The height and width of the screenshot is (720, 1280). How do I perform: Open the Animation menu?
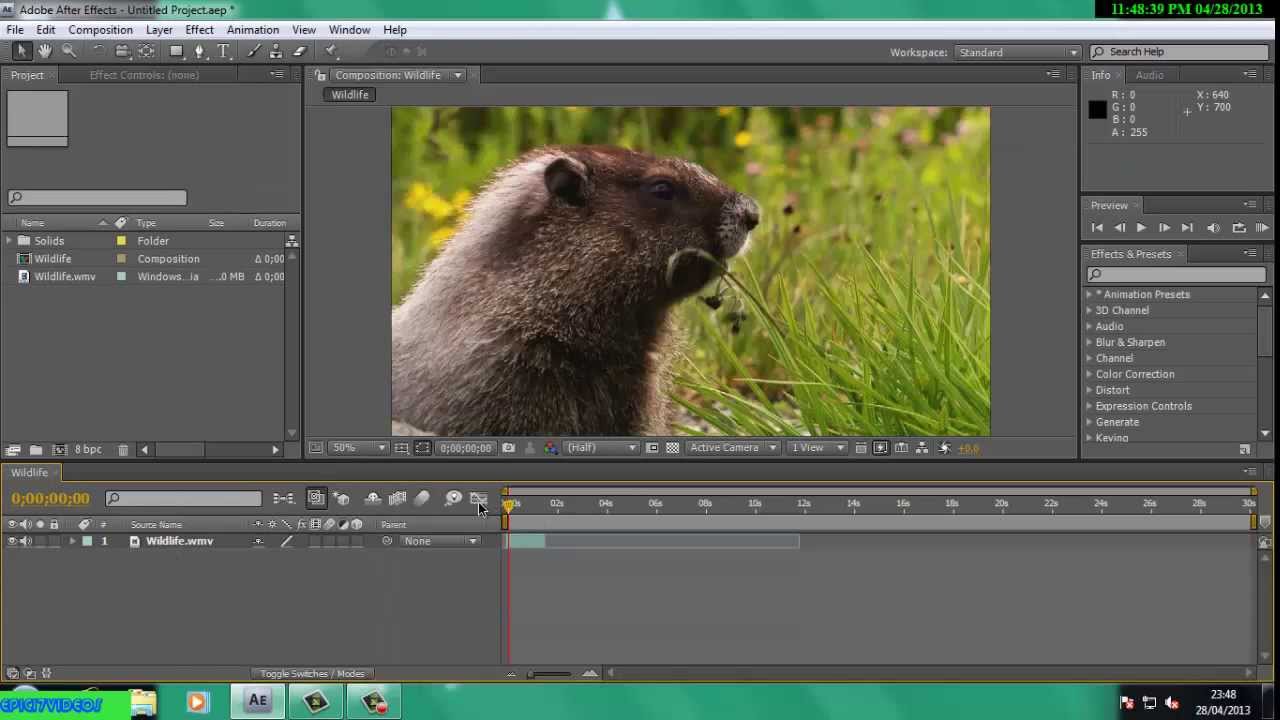pos(252,30)
